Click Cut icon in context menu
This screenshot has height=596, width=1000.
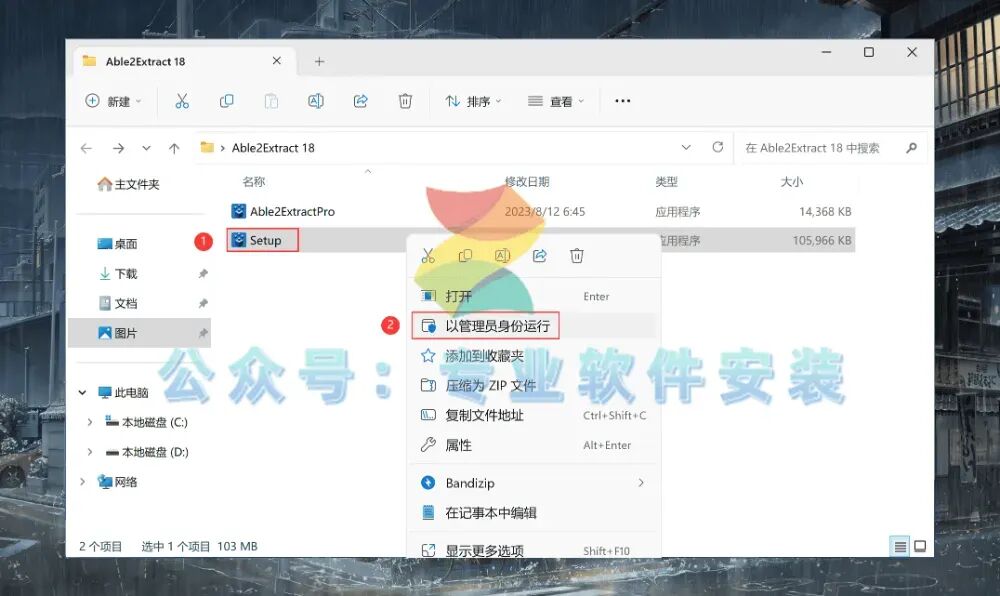tap(428, 256)
